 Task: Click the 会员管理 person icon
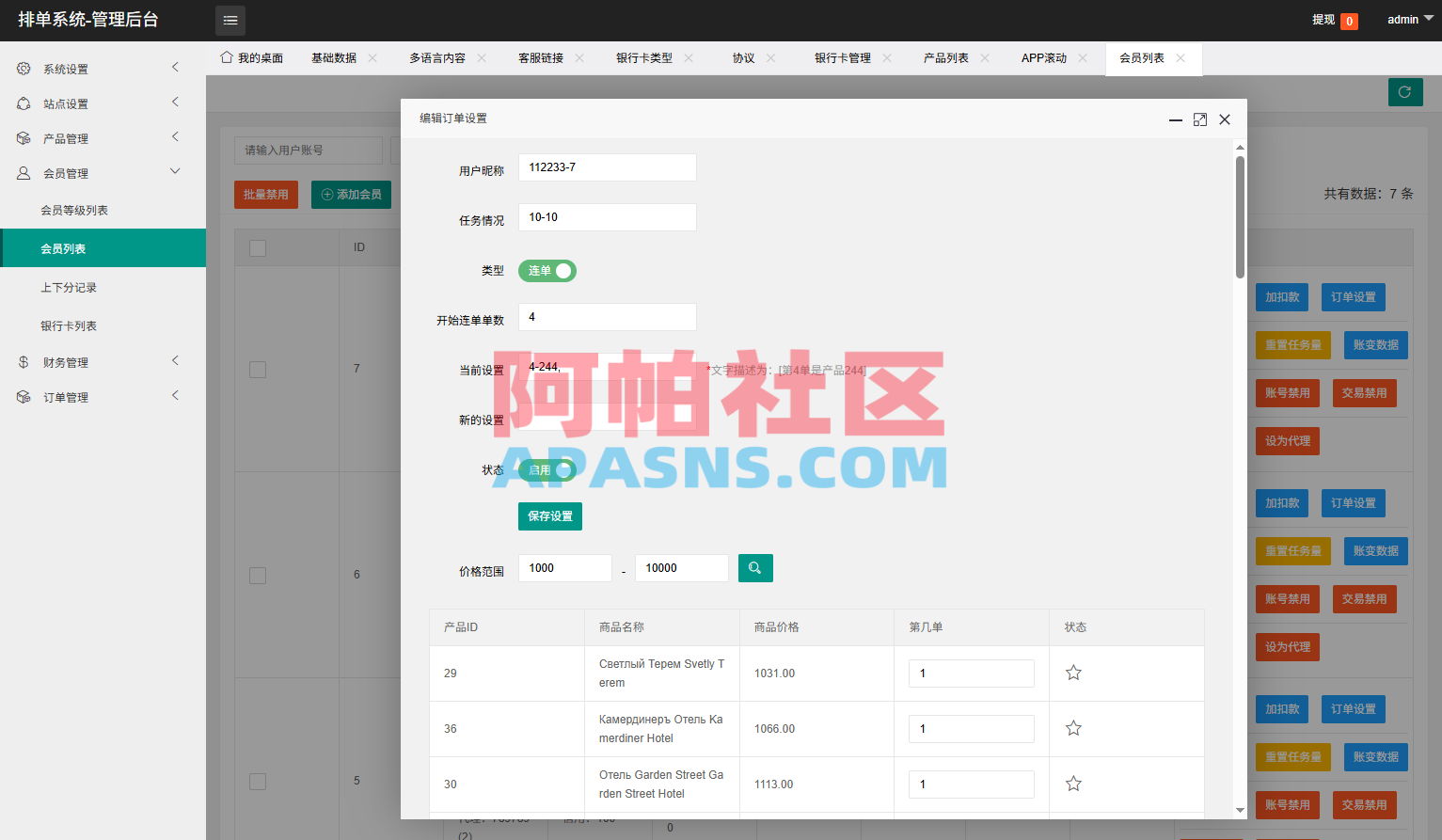24,173
